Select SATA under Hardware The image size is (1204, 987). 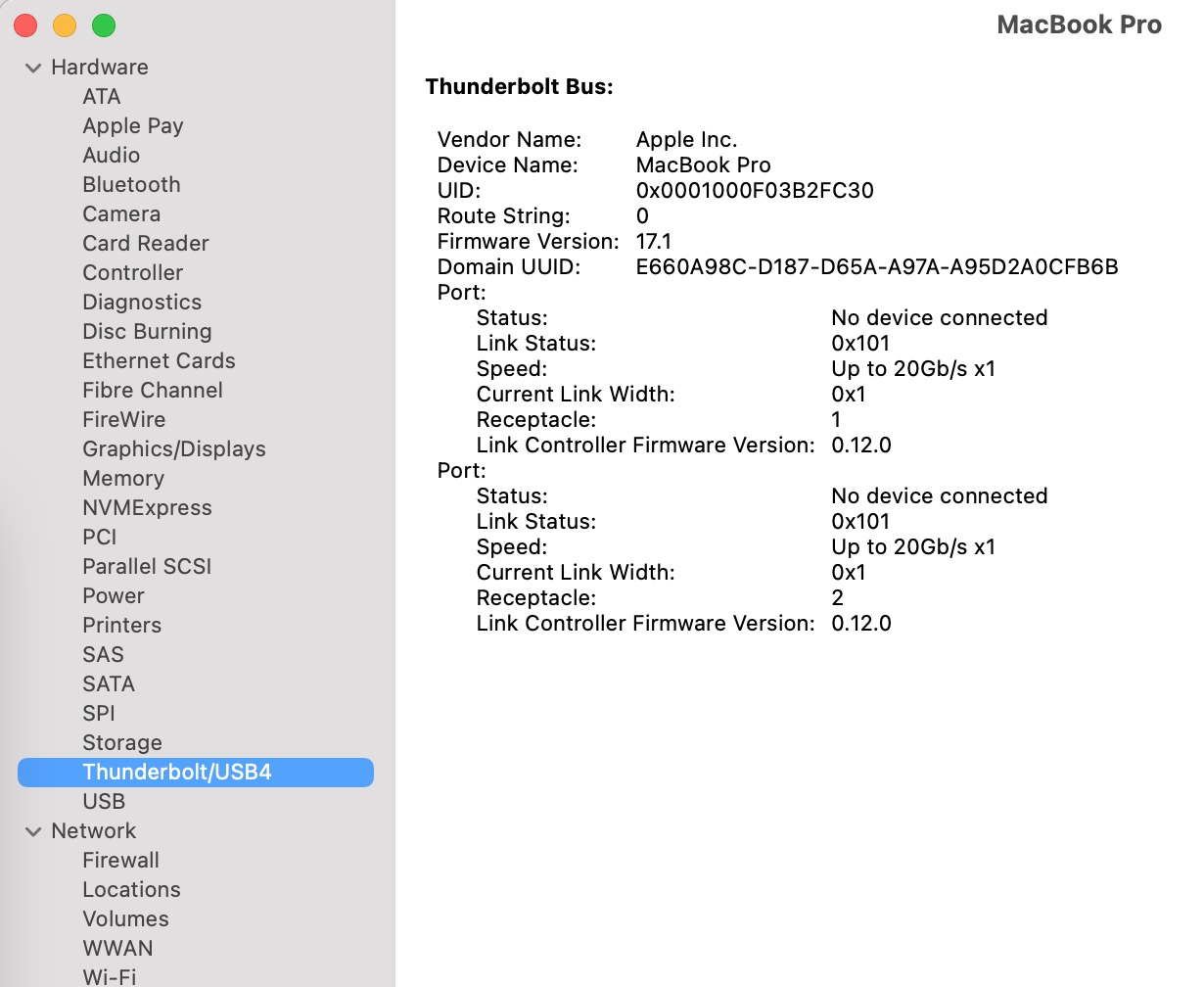(x=109, y=684)
